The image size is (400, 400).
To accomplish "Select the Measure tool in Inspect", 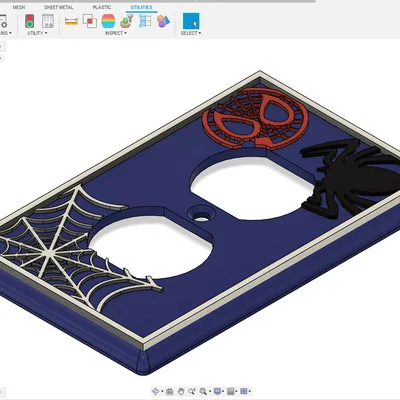I will click(x=71, y=22).
